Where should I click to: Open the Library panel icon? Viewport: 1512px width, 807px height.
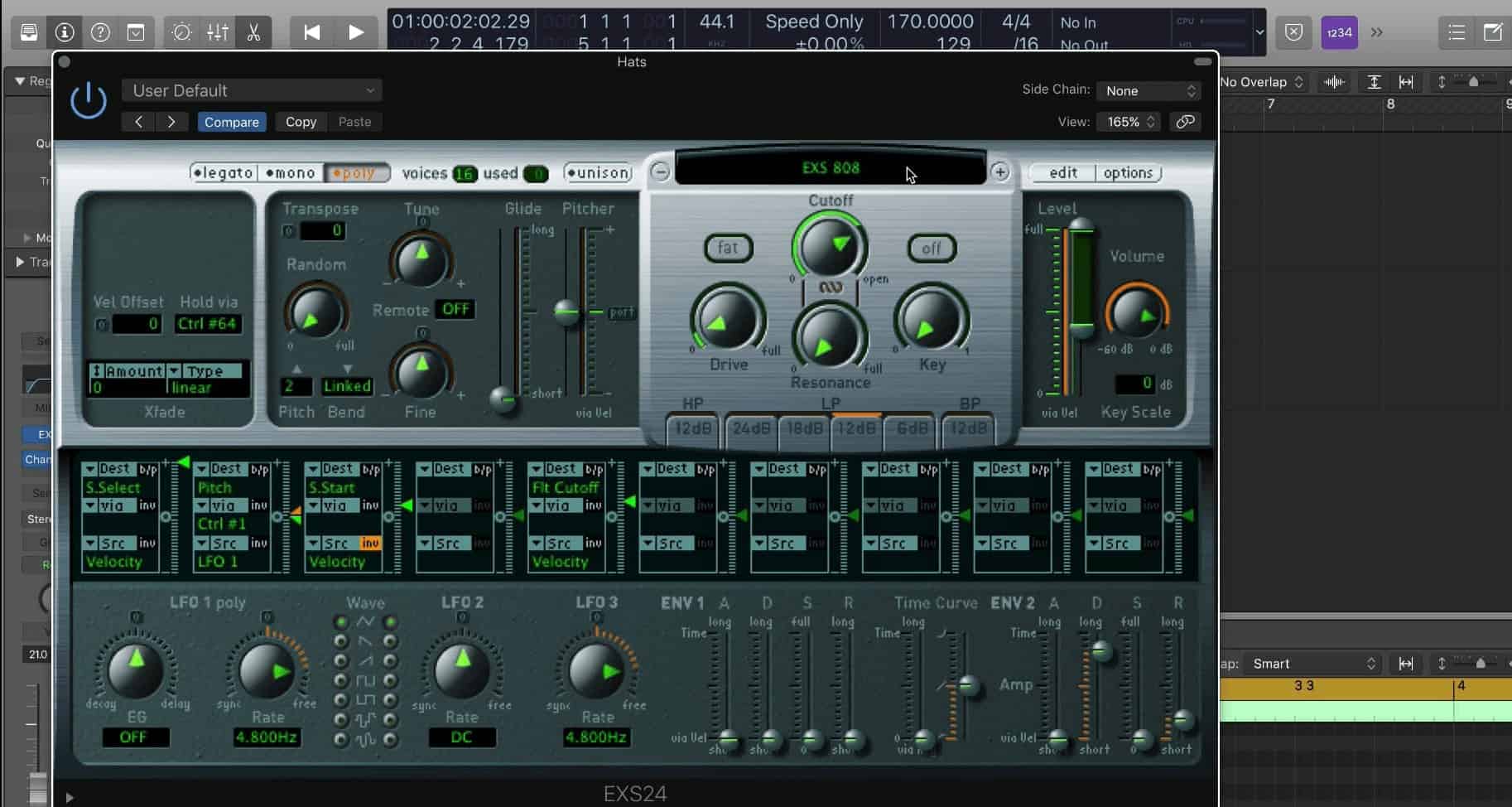[x=29, y=32]
